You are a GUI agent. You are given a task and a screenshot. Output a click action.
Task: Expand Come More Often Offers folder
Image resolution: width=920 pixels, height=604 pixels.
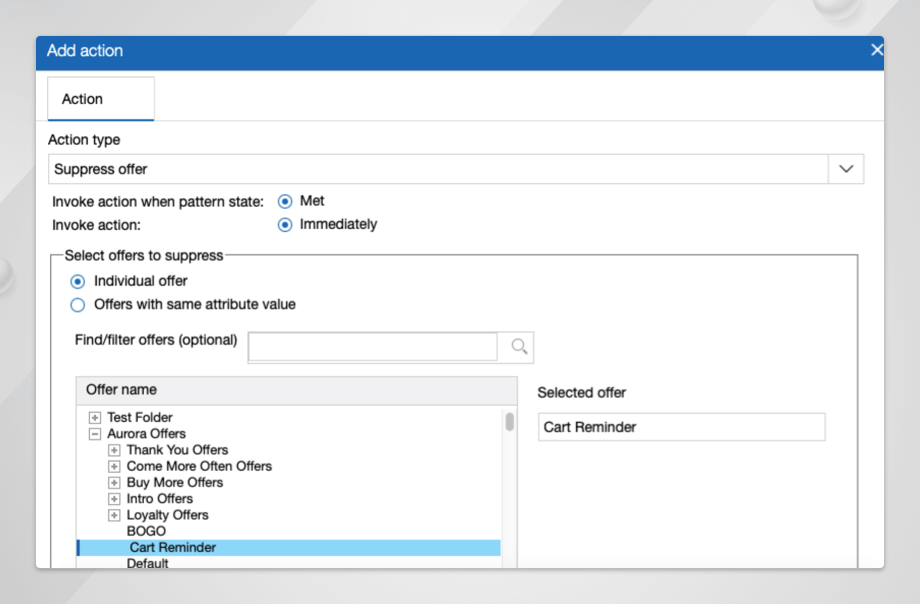coord(114,466)
